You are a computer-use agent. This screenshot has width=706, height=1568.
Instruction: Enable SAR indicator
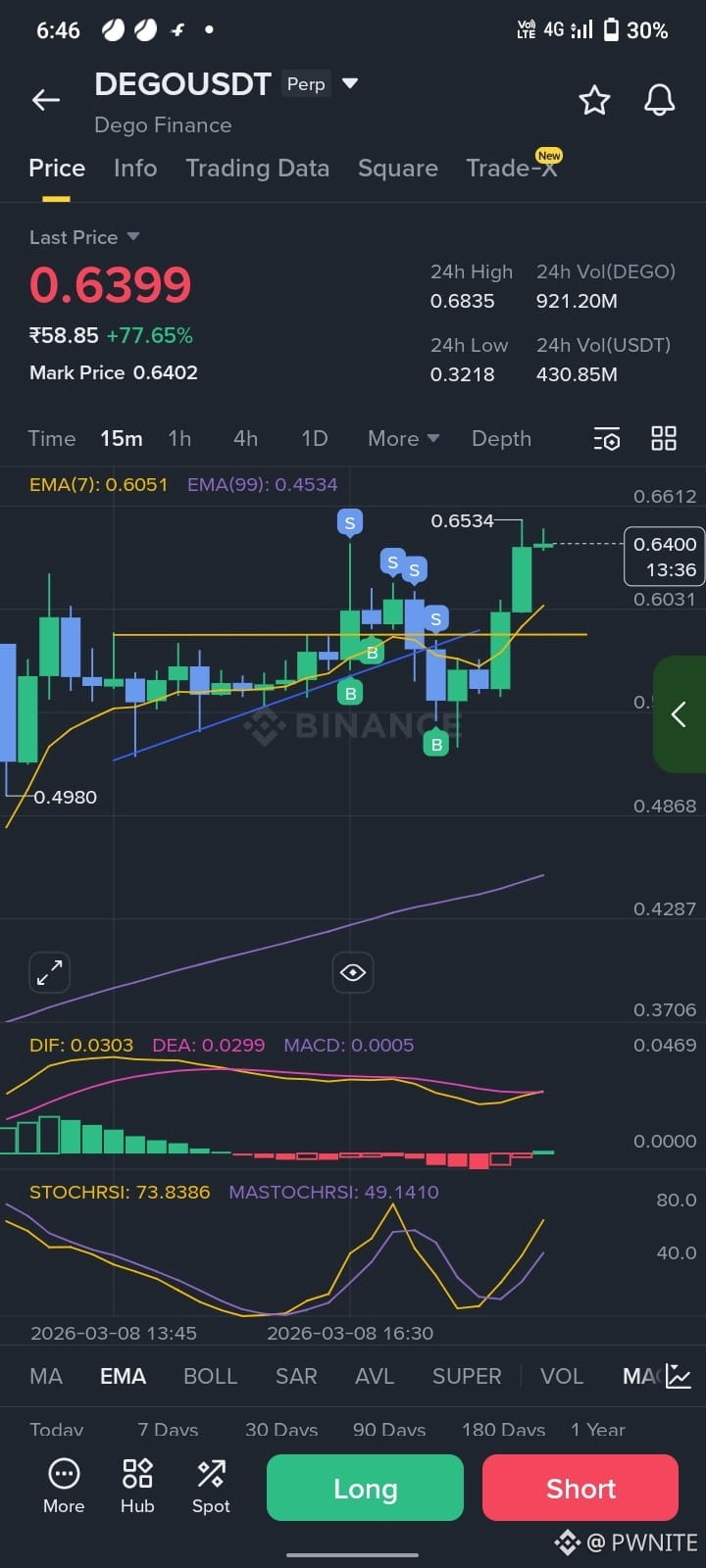[296, 1376]
